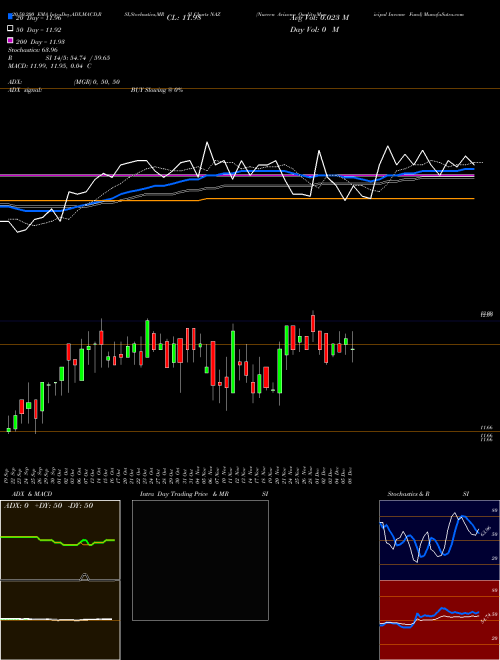
Task: Click the 'Avg Vol: 0.023 M' text
Action: pos(319,18)
